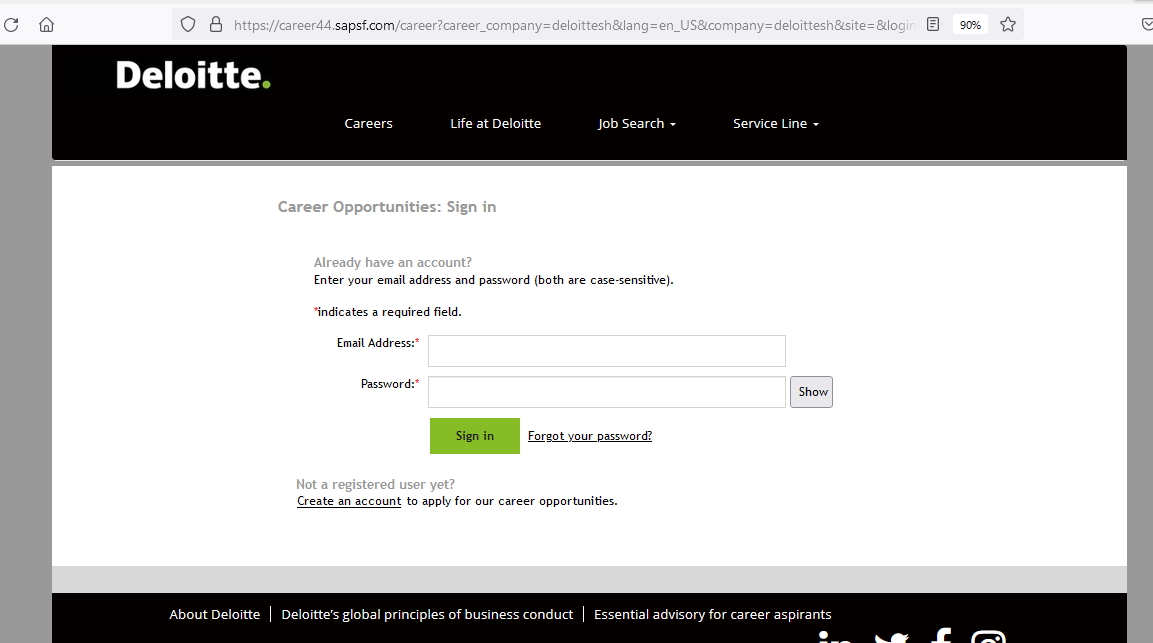Open Life at Deloitte page
The width and height of the screenshot is (1153, 643).
[x=496, y=124]
